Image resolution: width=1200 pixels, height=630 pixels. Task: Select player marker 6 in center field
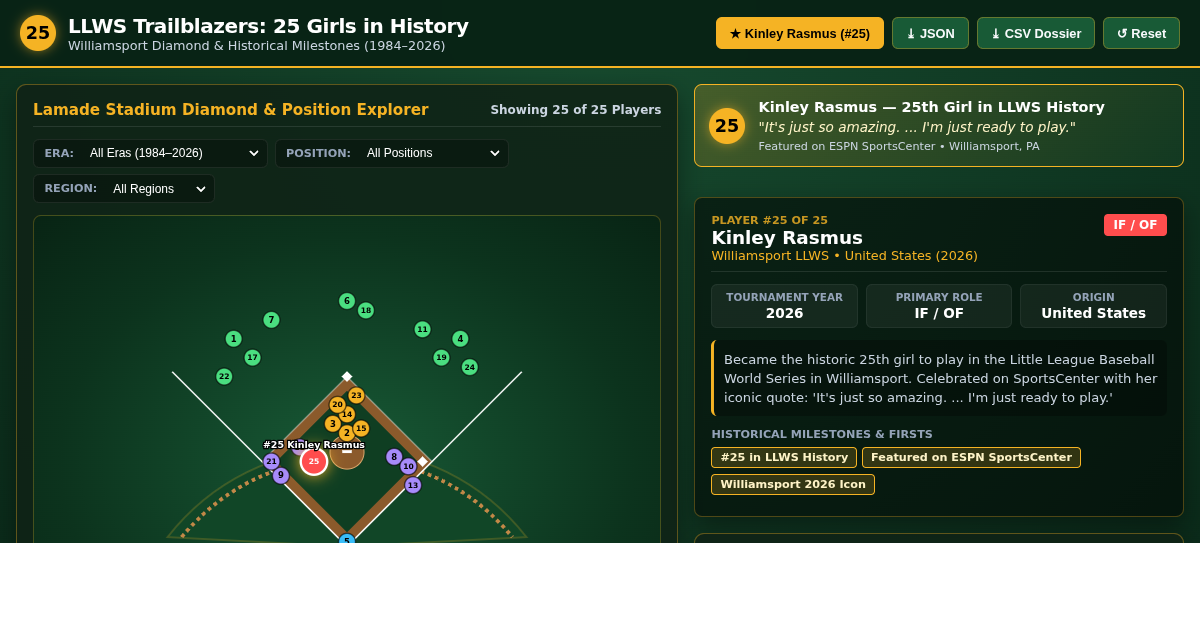click(347, 301)
